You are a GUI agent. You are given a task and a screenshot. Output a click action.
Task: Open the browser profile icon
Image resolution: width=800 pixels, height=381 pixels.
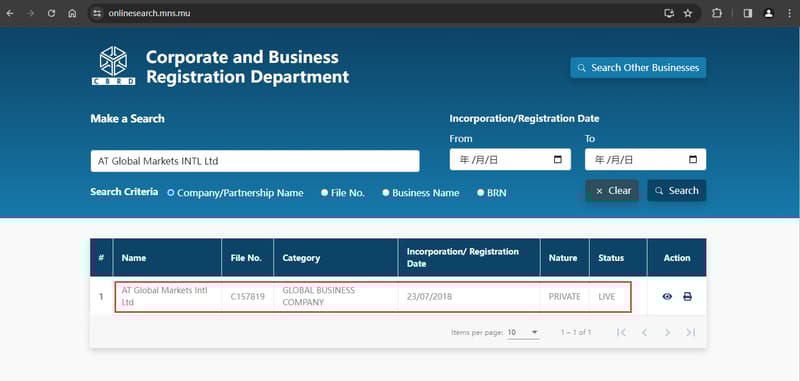click(768, 13)
